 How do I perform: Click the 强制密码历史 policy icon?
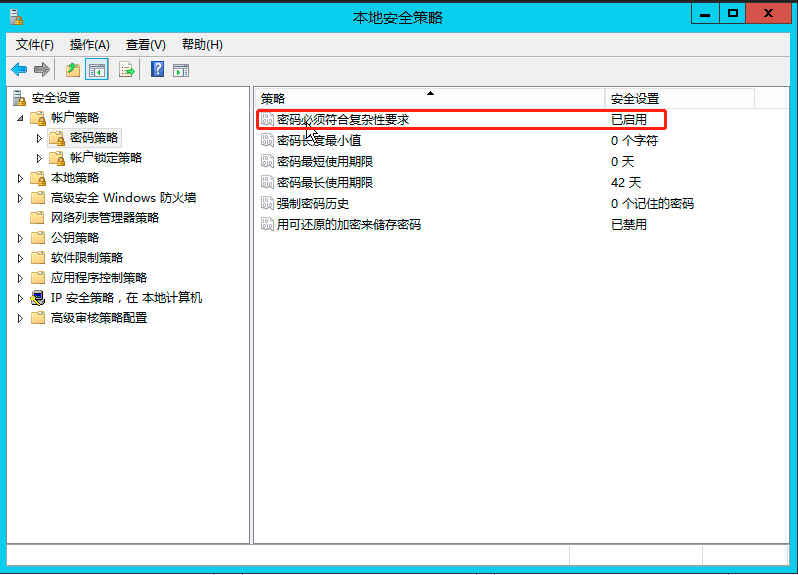267,204
